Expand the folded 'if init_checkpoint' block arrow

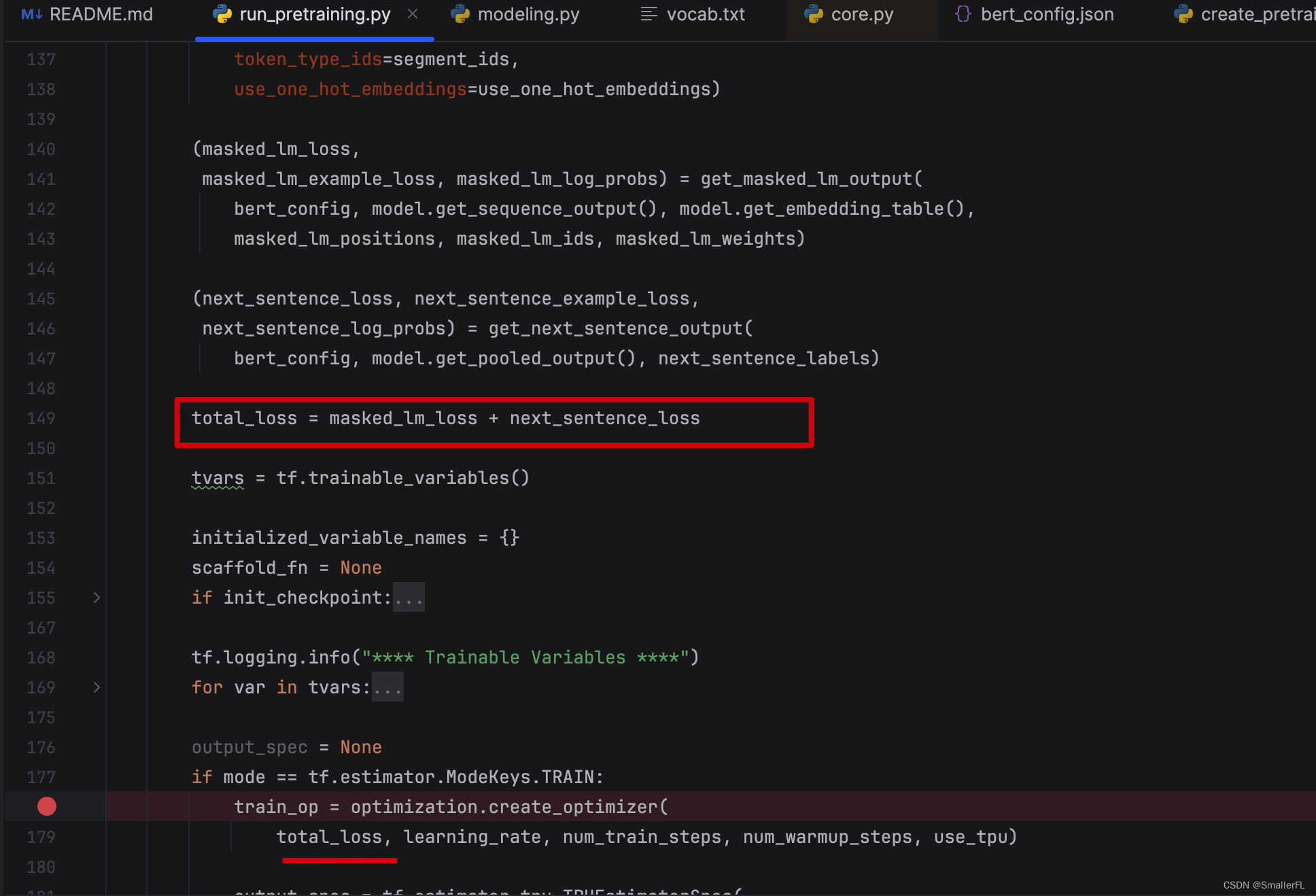pos(97,598)
